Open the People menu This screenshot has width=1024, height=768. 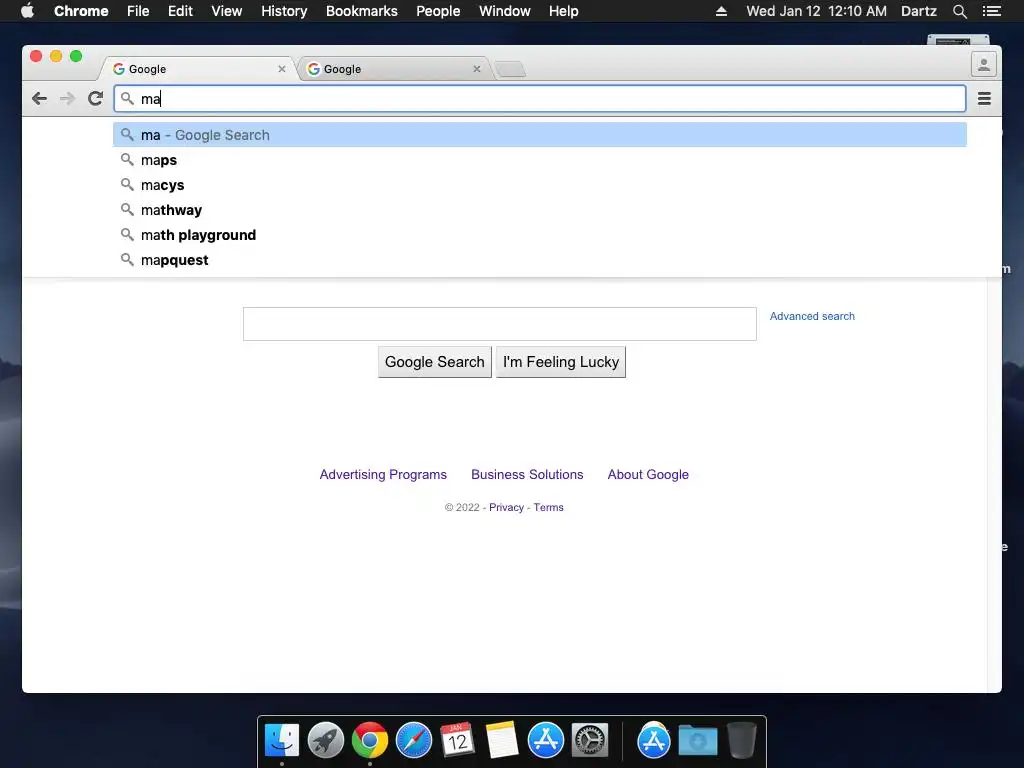(438, 11)
